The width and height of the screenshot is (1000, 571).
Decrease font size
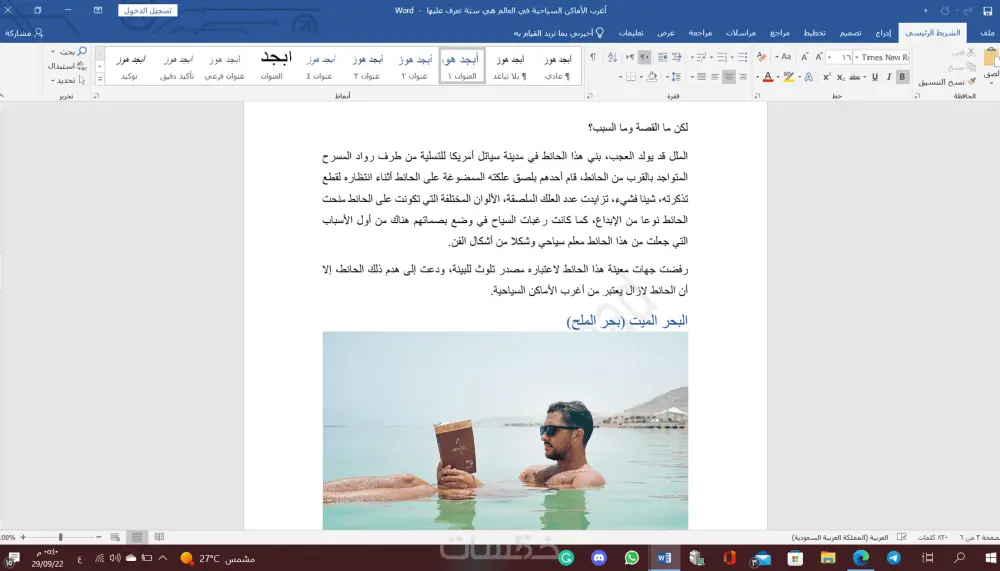[x=805, y=57]
